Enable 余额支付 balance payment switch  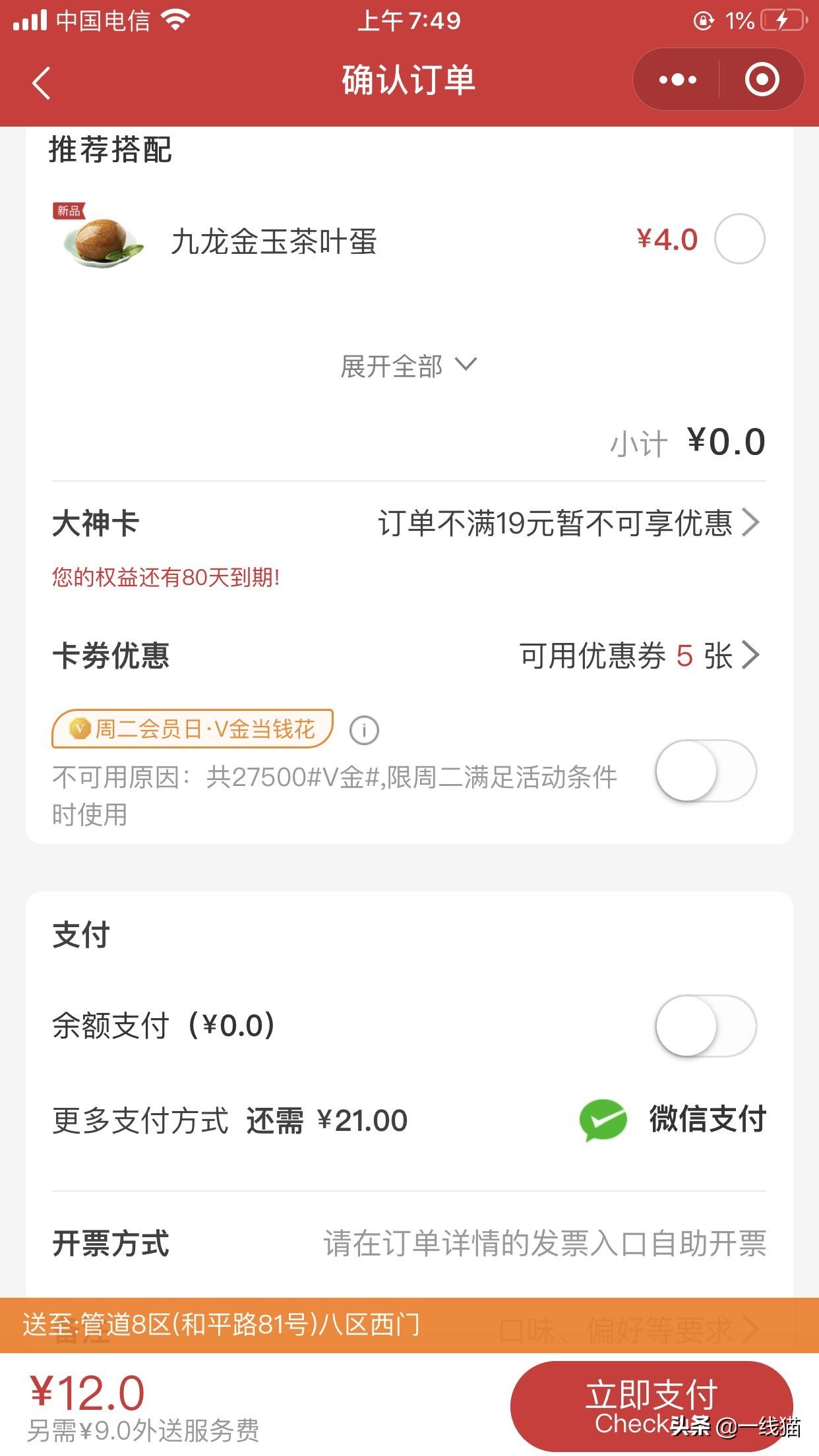pos(706,1025)
